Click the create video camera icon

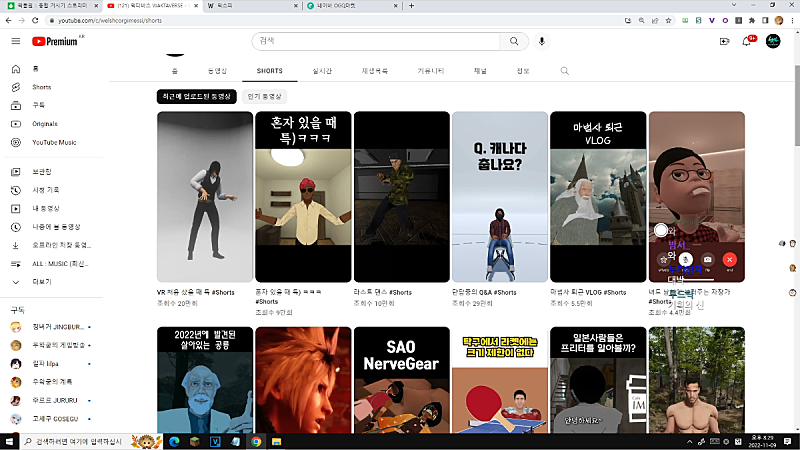coord(724,41)
